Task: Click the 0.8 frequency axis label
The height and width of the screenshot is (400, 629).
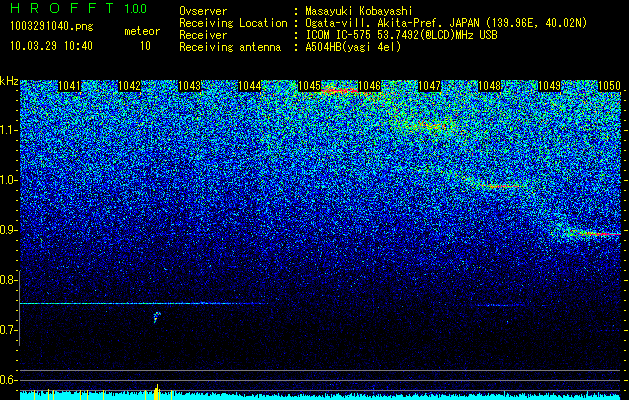Action: [x=8, y=280]
